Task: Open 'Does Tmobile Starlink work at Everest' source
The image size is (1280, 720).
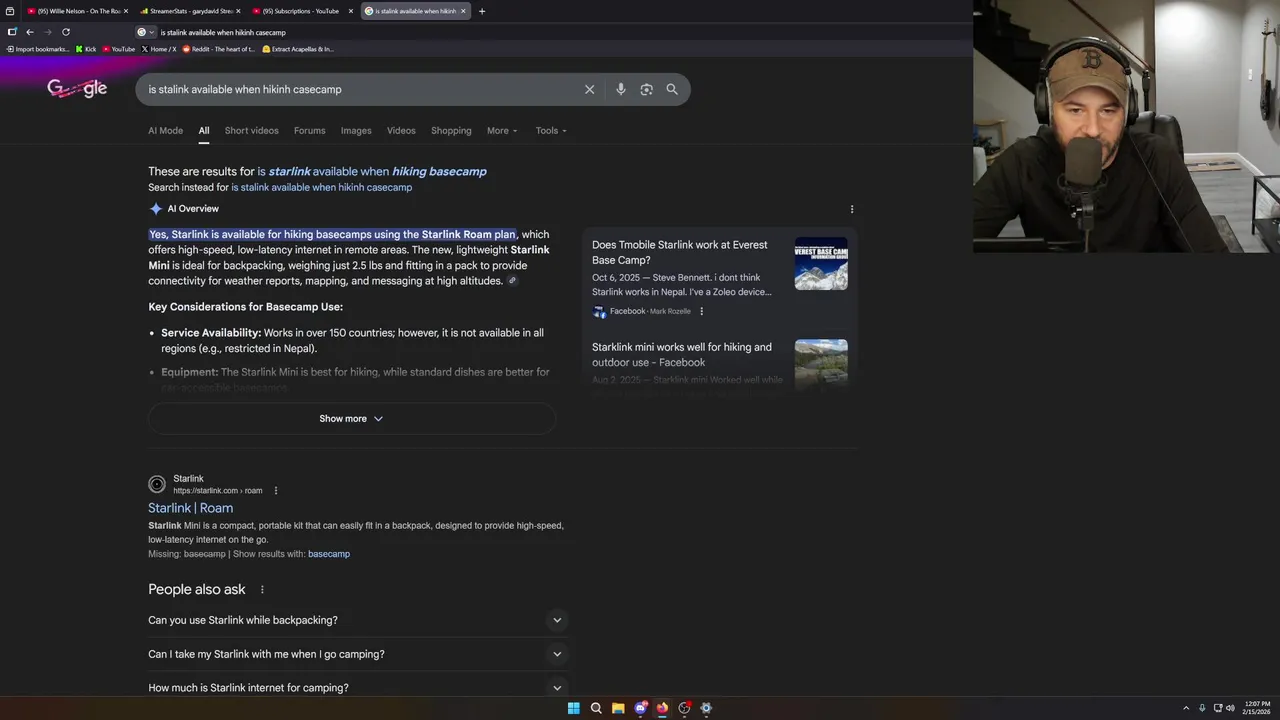Action: point(680,253)
